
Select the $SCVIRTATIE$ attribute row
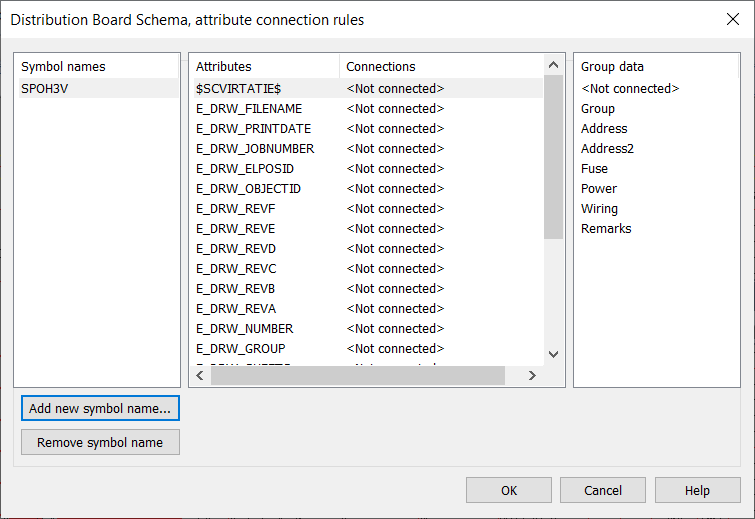238,89
